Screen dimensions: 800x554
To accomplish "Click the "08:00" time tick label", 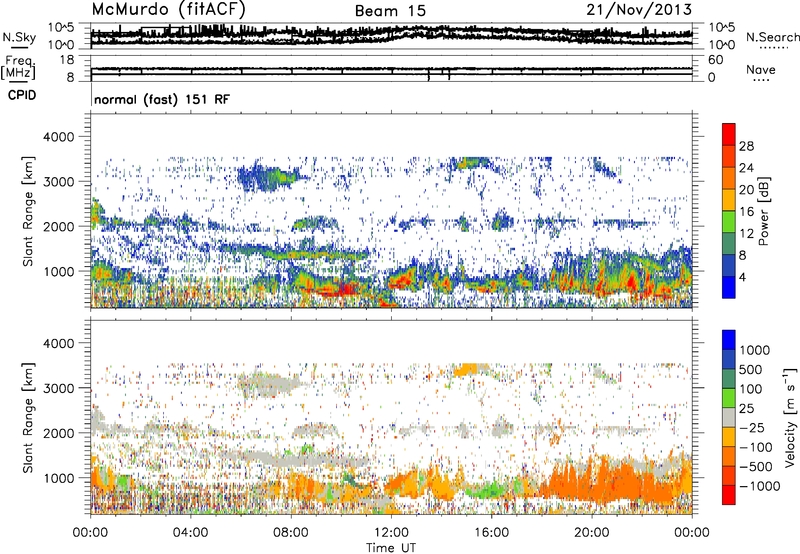I will click(x=291, y=533).
